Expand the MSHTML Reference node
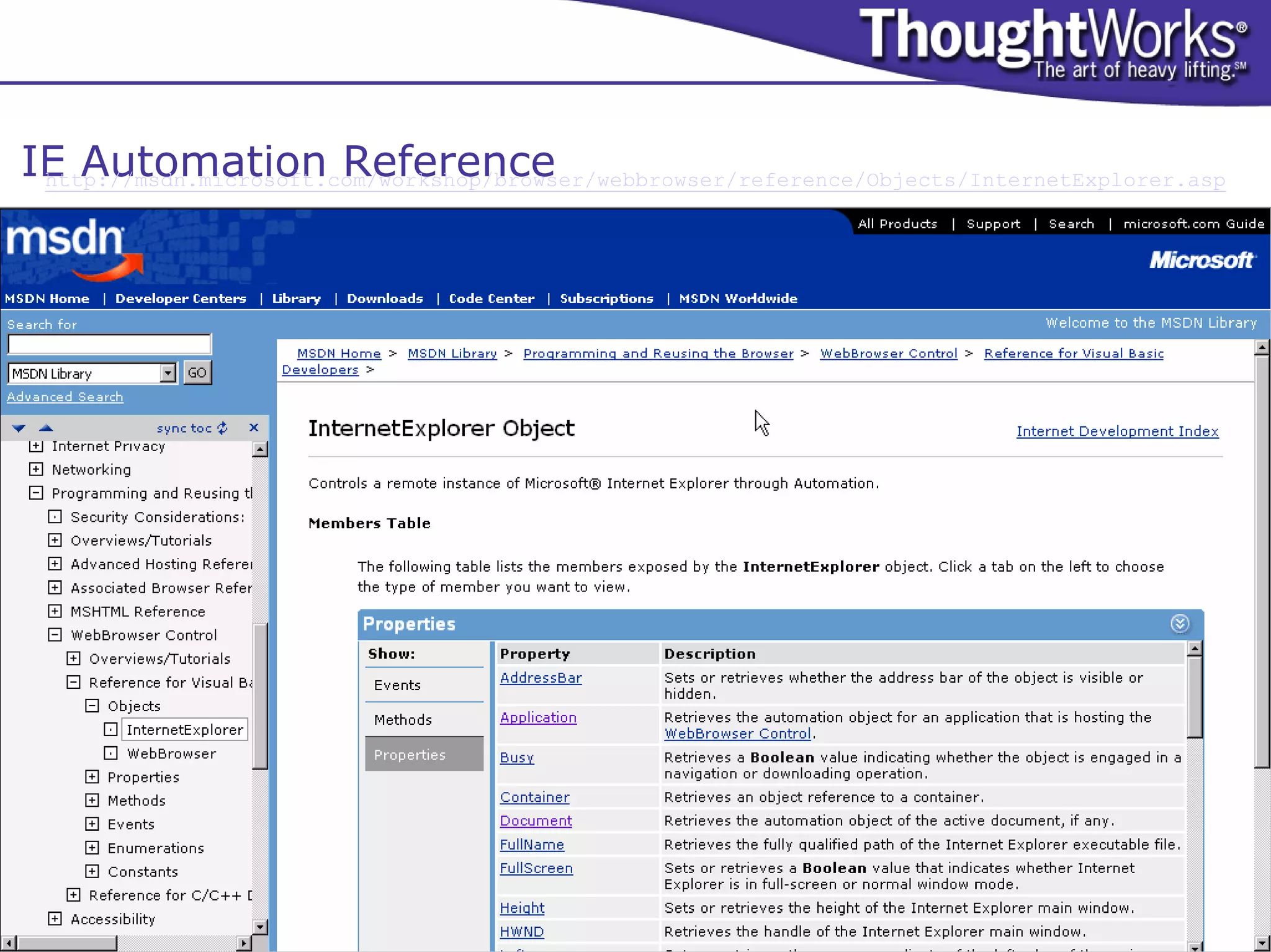Image resolution: width=1271 pixels, height=952 pixels. click(55, 611)
